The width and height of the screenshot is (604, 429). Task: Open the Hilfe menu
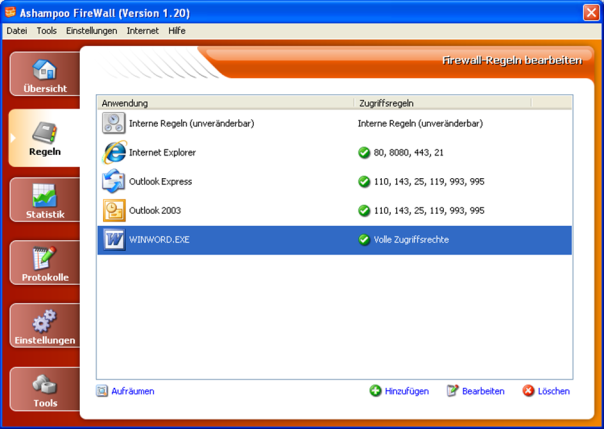(177, 31)
